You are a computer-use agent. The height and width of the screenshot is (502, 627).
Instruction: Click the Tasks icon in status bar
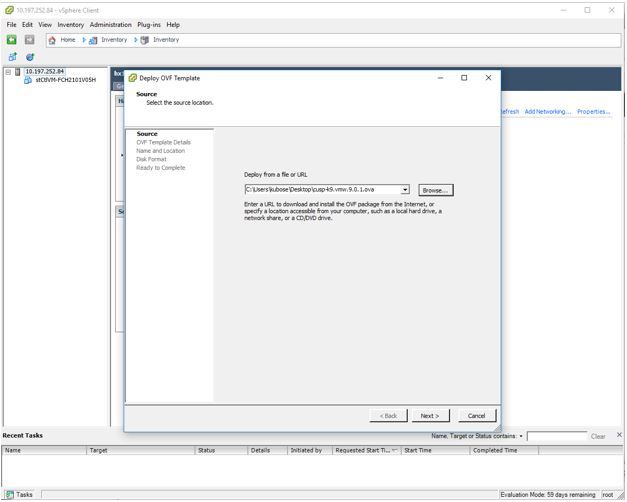(x=10, y=495)
